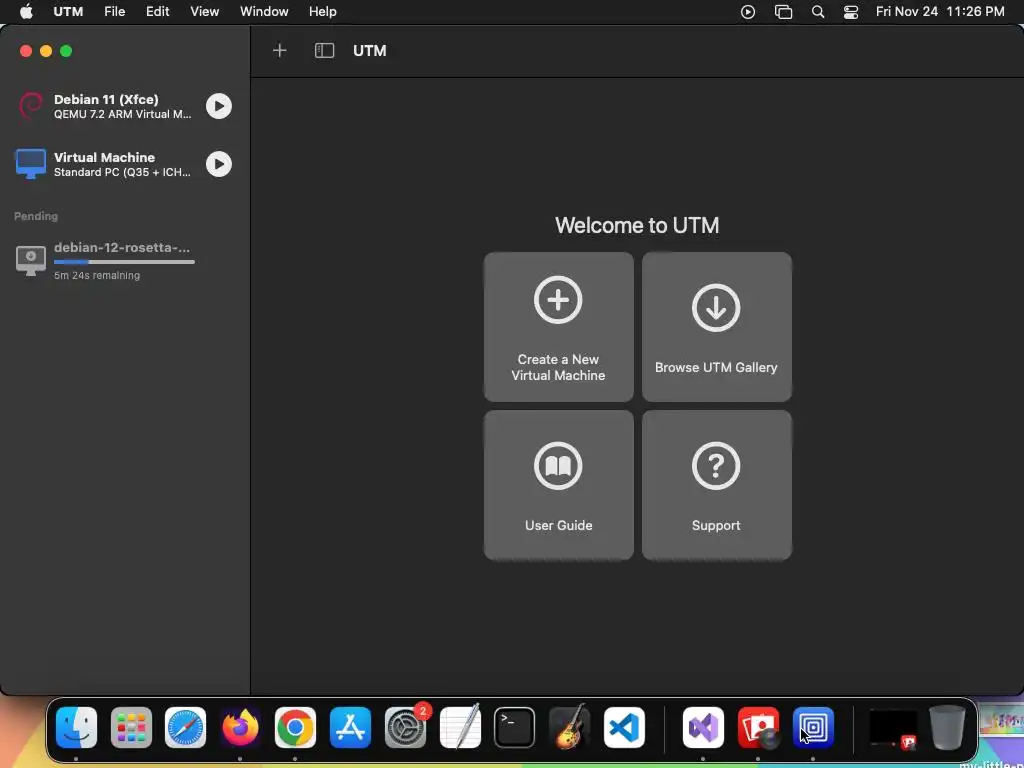Click the Stage Manager windows menu bar icon
1024x768 pixels.
(783, 12)
